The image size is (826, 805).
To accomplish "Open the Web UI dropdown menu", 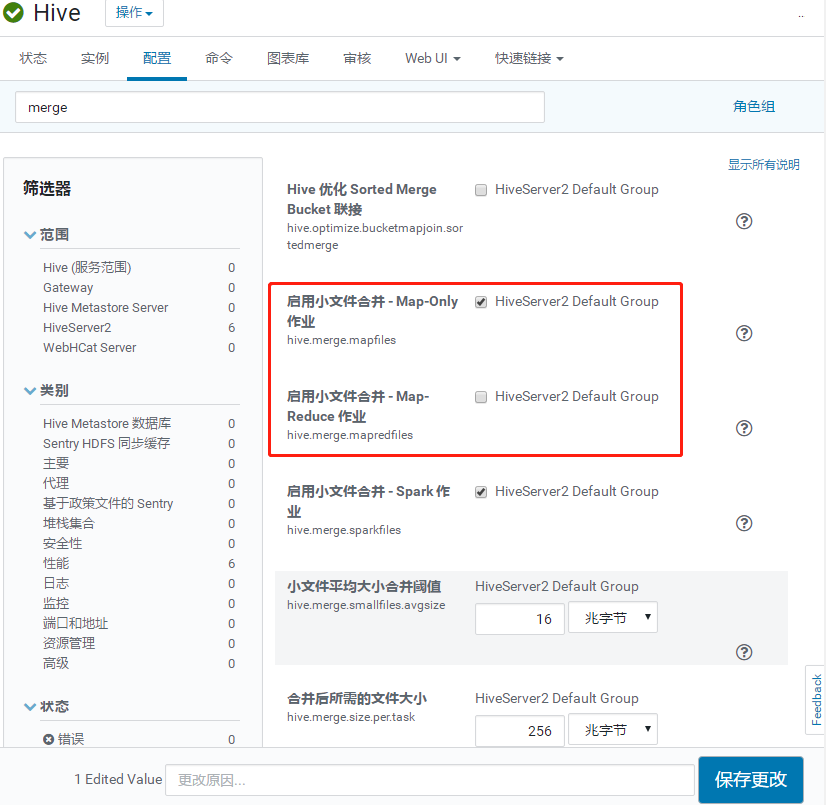I will [432, 58].
